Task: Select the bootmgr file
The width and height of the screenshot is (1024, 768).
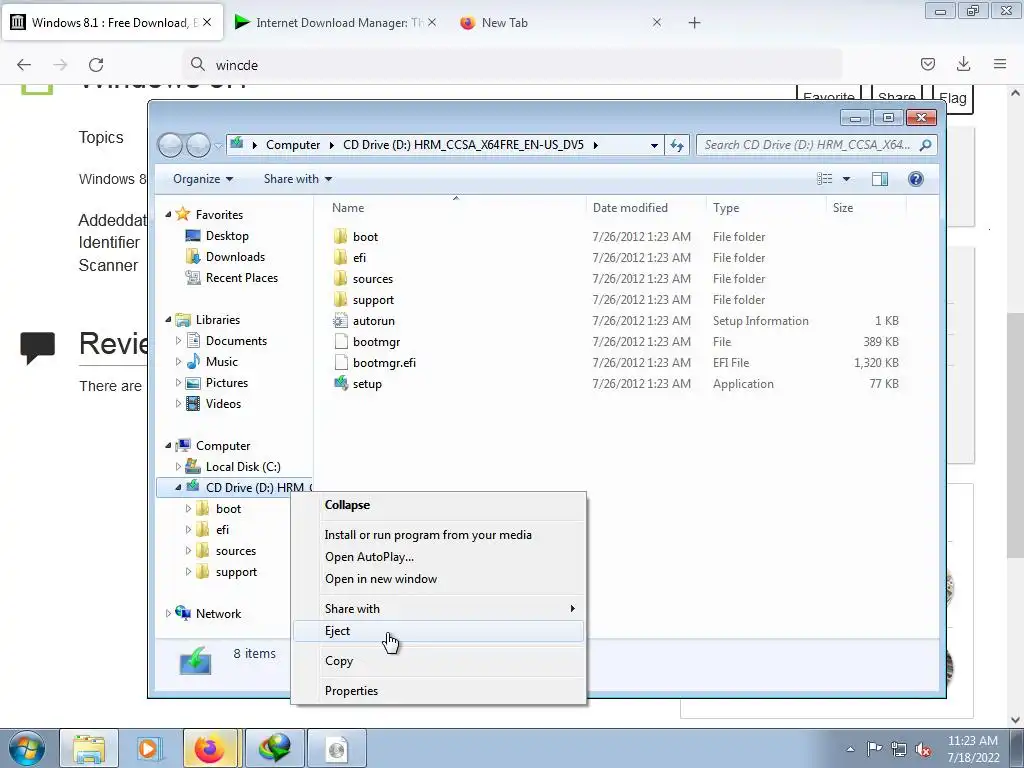Action: click(x=376, y=342)
